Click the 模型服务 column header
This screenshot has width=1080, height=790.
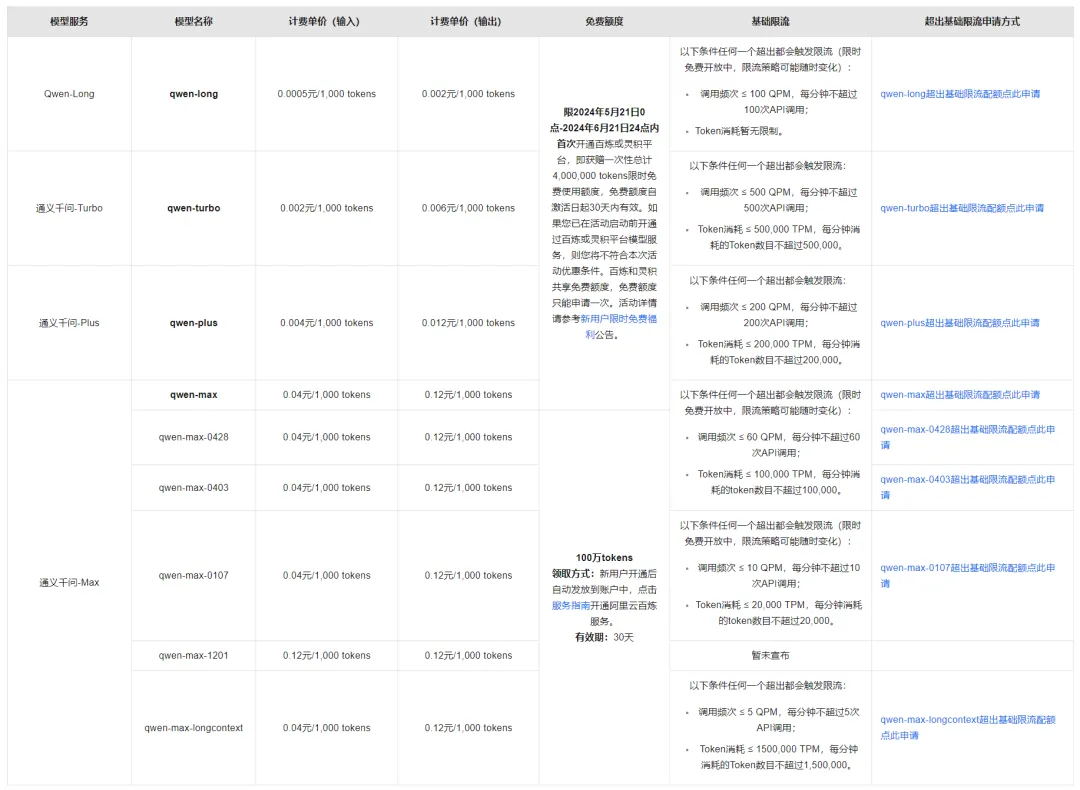coord(69,21)
